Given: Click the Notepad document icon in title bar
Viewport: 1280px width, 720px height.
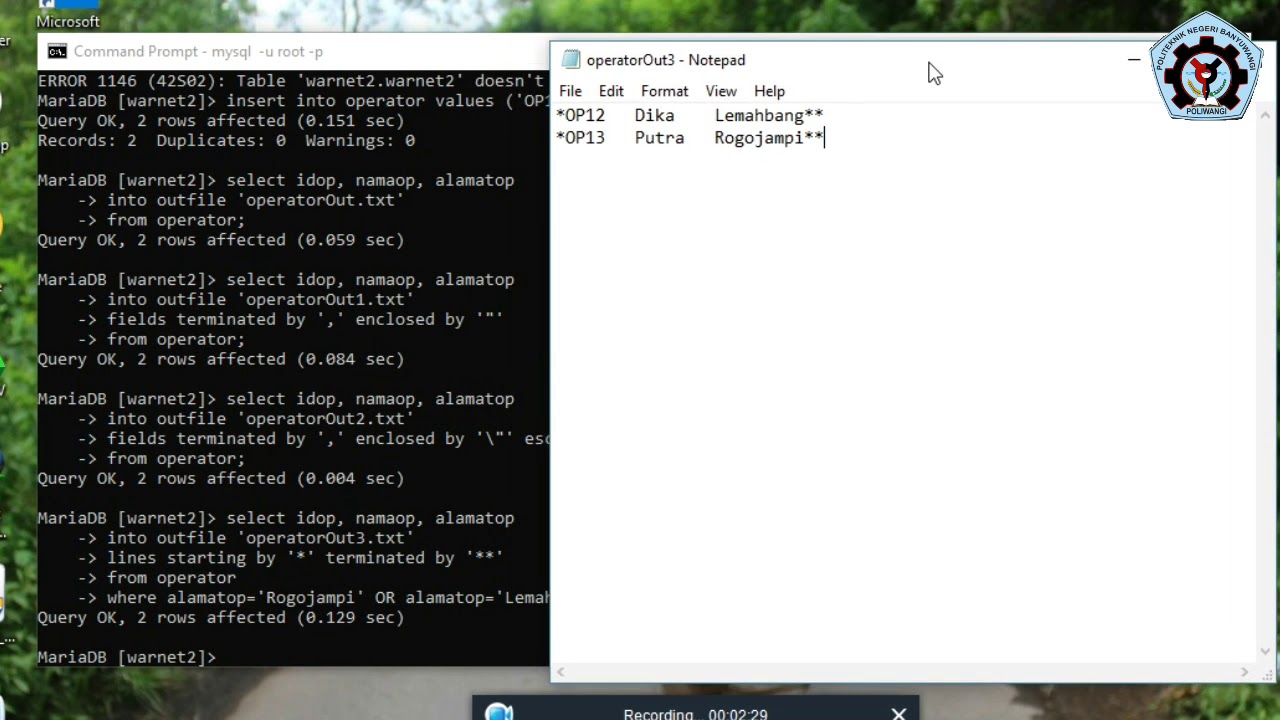Looking at the screenshot, I should (571, 60).
